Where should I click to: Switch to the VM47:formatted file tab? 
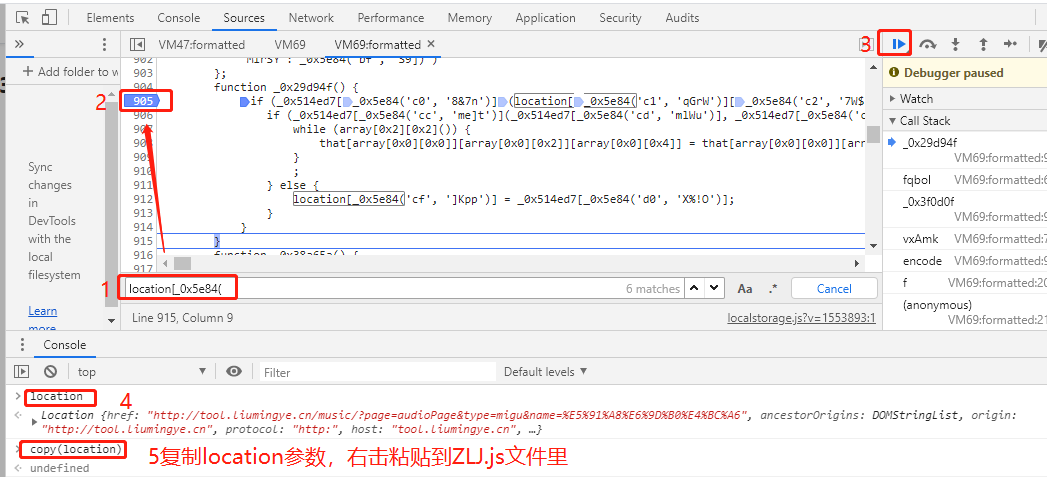tap(202, 45)
